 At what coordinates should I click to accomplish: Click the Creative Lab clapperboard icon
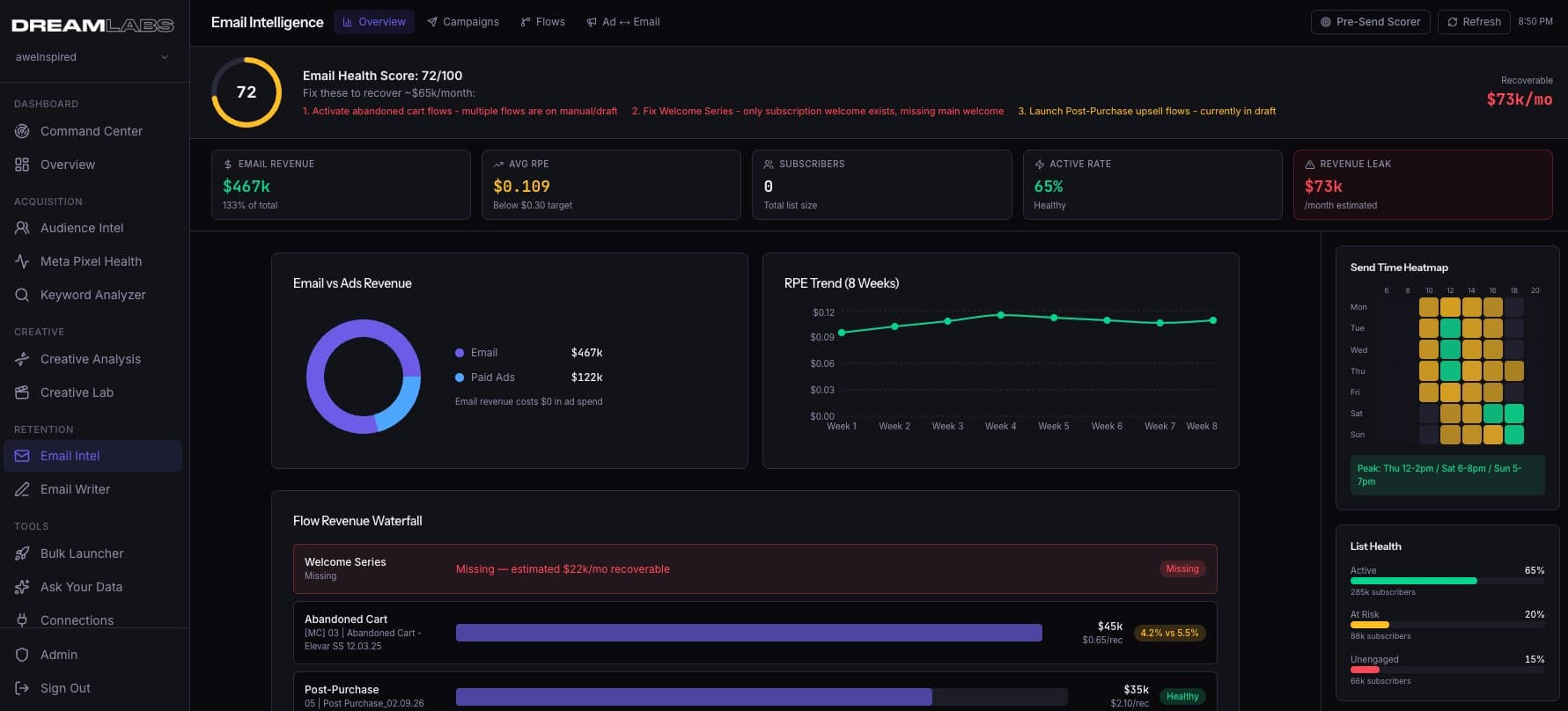coord(22,392)
